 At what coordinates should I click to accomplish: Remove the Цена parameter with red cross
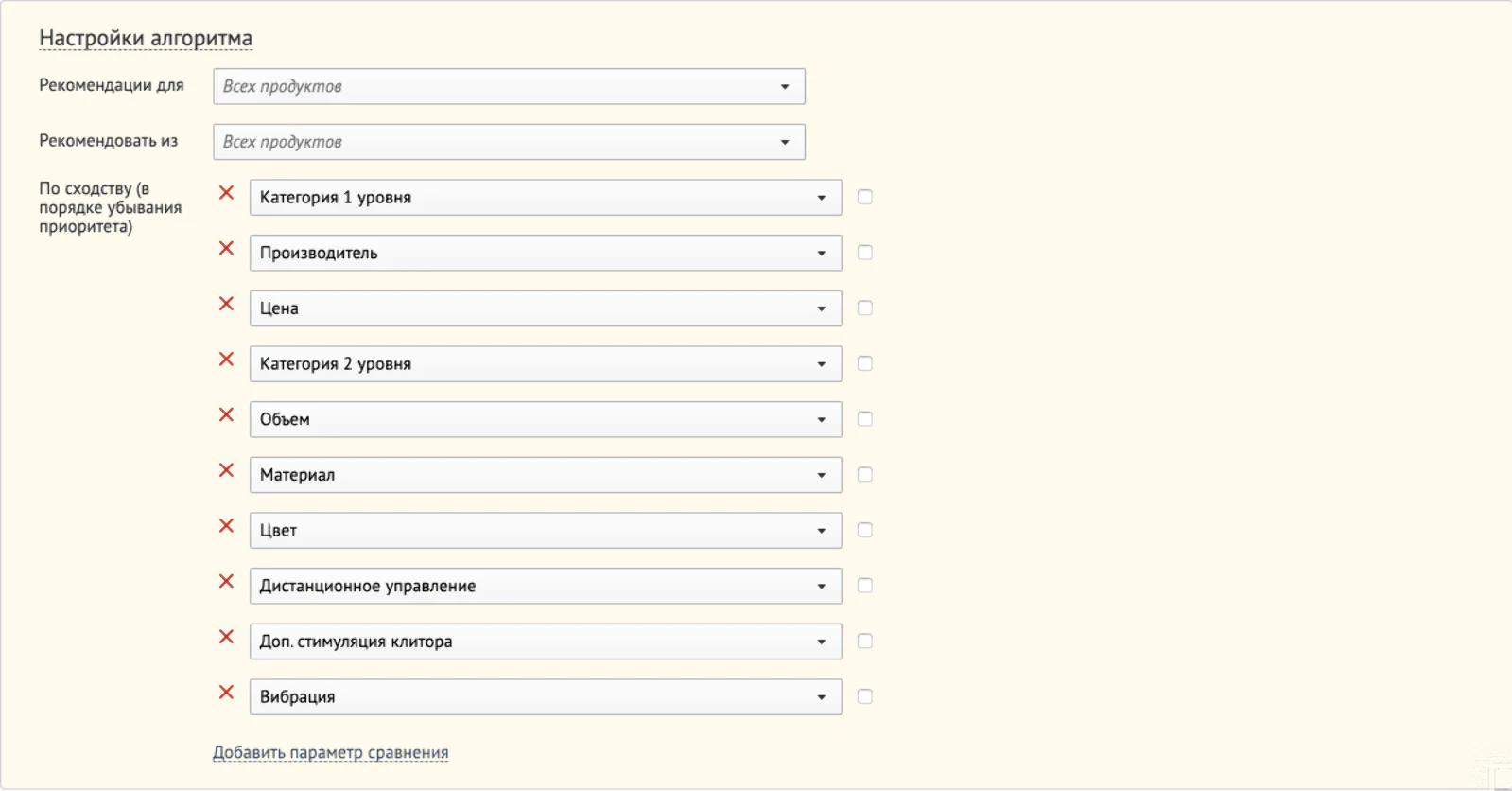tap(226, 304)
